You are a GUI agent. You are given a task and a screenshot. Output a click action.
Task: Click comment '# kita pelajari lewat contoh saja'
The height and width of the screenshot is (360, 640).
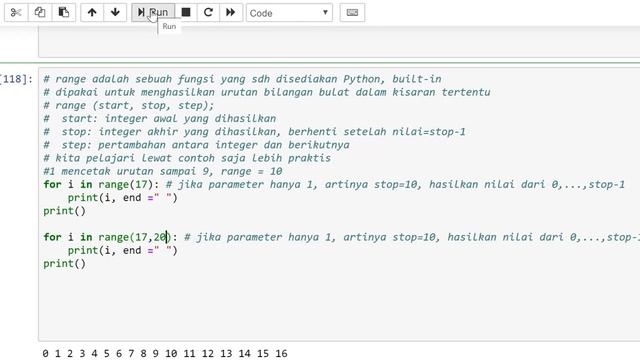coord(187,158)
